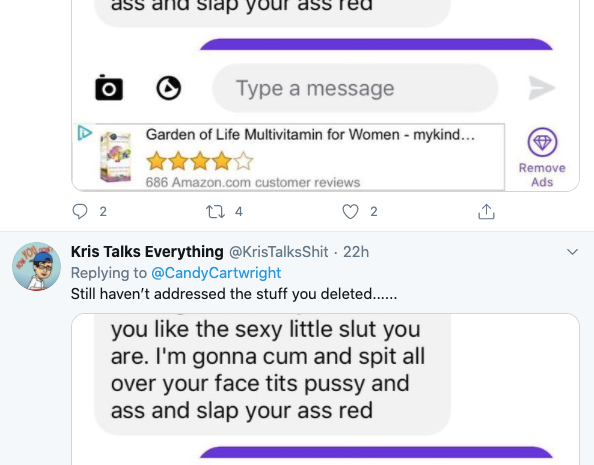Click the multivitamin product thumbnail in ad
This screenshot has width=594, height=465.
tap(116, 157)
